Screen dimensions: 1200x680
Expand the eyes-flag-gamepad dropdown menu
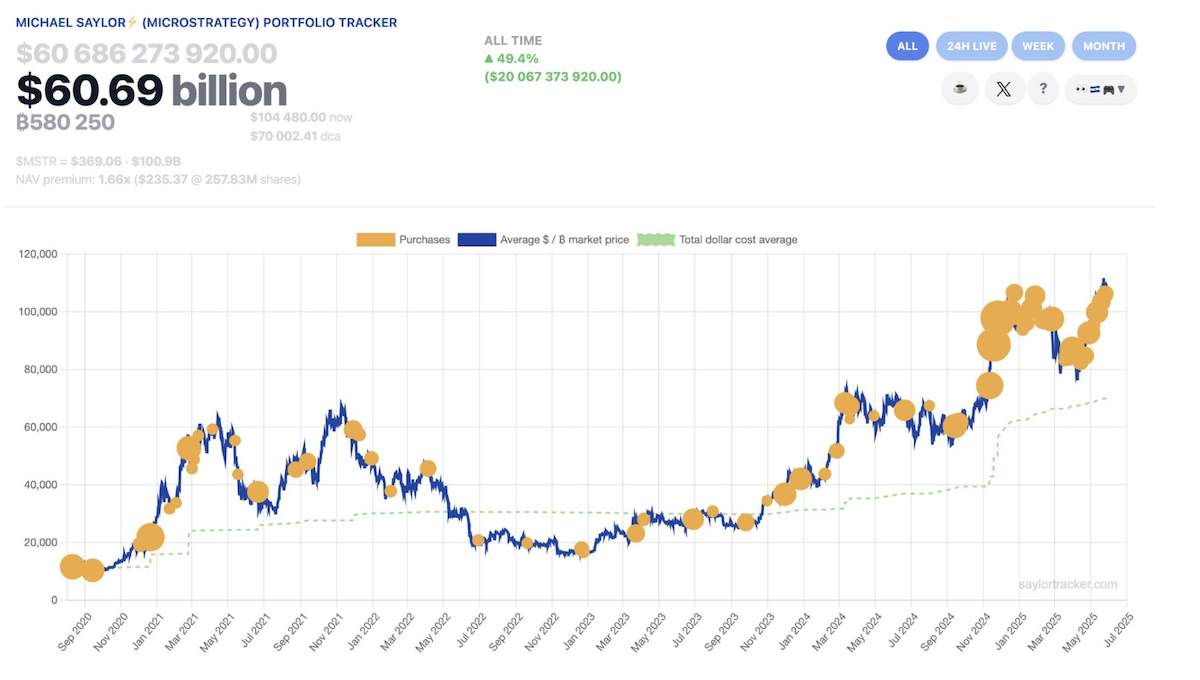[x=1101, y=89]
